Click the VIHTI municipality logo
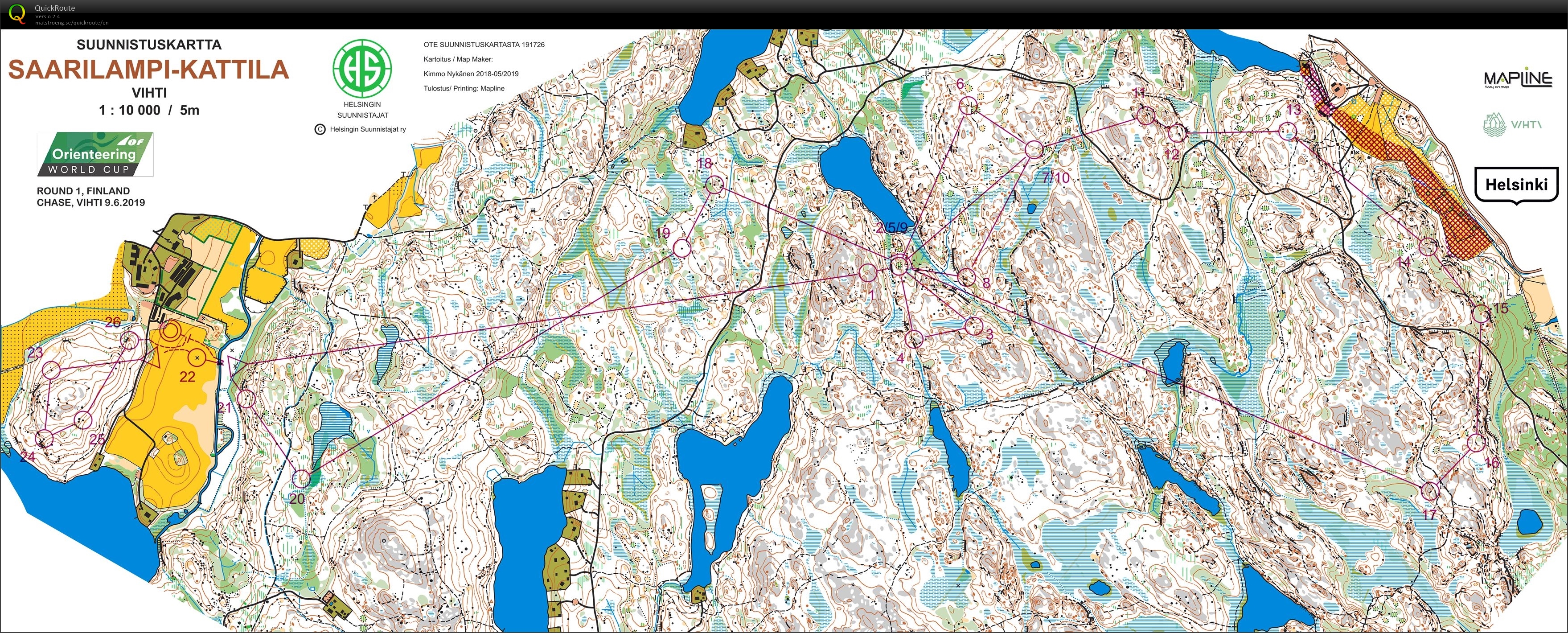Image resolution: width=1568 pixels, height=633 pixels. (x=1512, y=124)
